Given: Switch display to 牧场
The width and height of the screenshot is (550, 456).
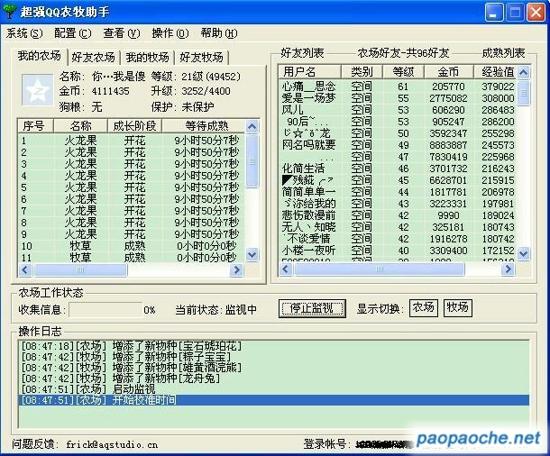Looking at the screenshot, I should [x=457, y=308].
